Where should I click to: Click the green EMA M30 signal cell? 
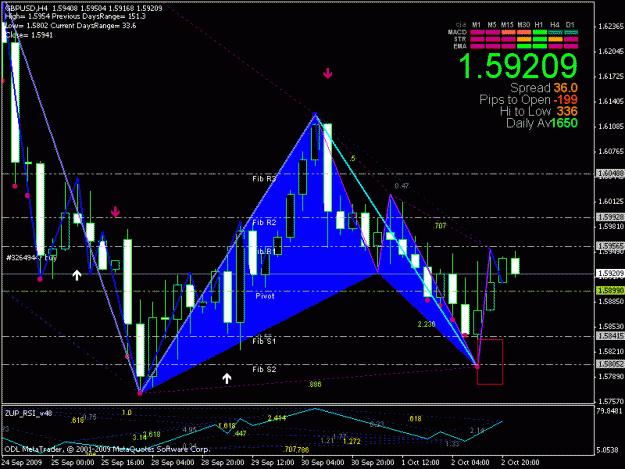click(524, 46)
